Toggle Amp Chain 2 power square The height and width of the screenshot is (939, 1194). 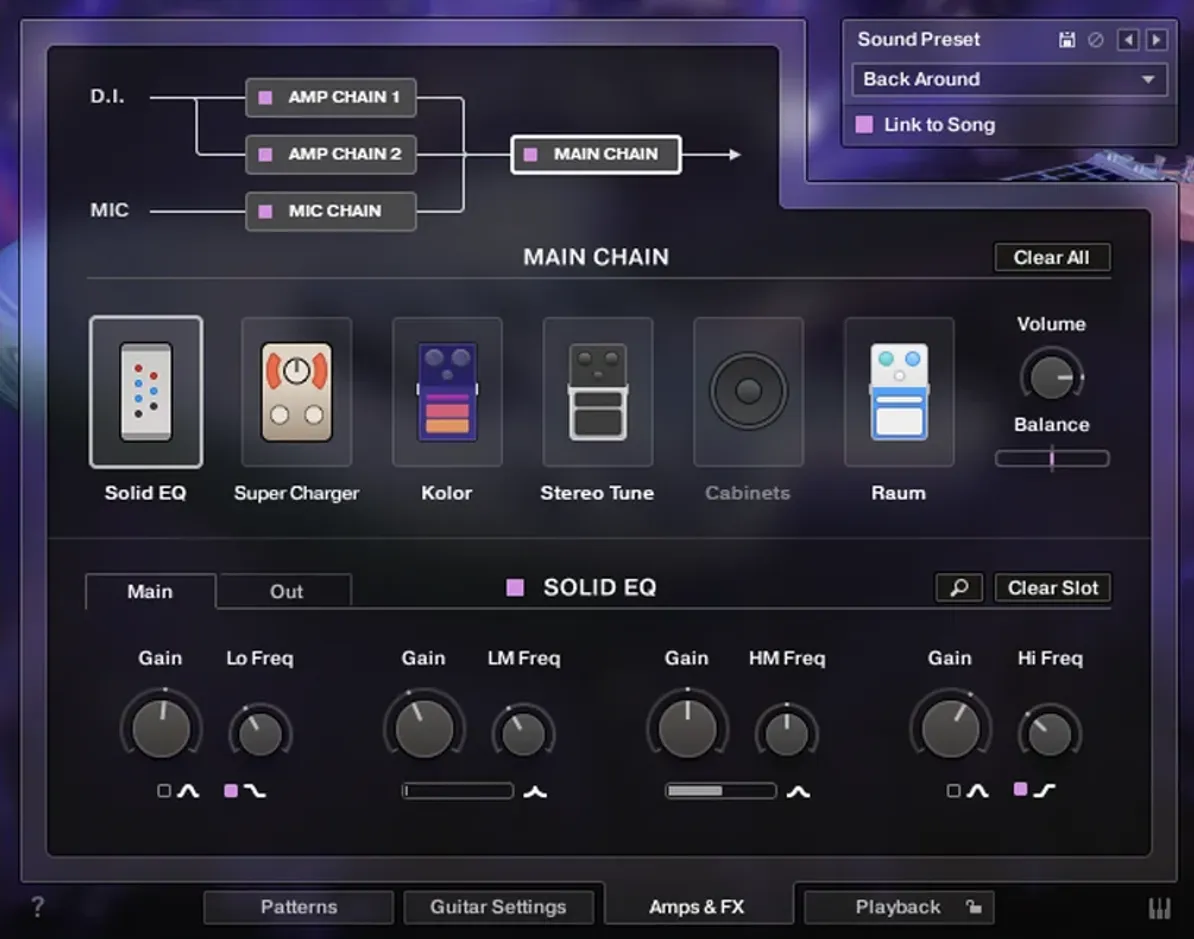tap(265, 155)
